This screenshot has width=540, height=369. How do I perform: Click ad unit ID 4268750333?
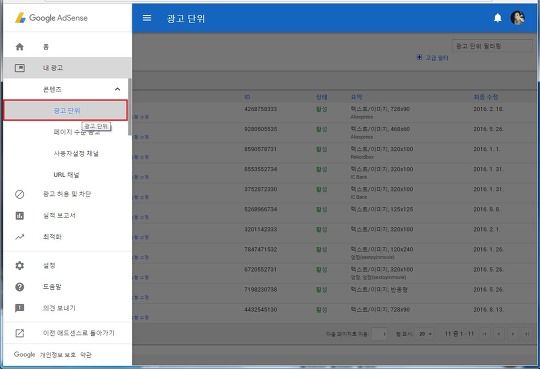click(x=260, y=109)
